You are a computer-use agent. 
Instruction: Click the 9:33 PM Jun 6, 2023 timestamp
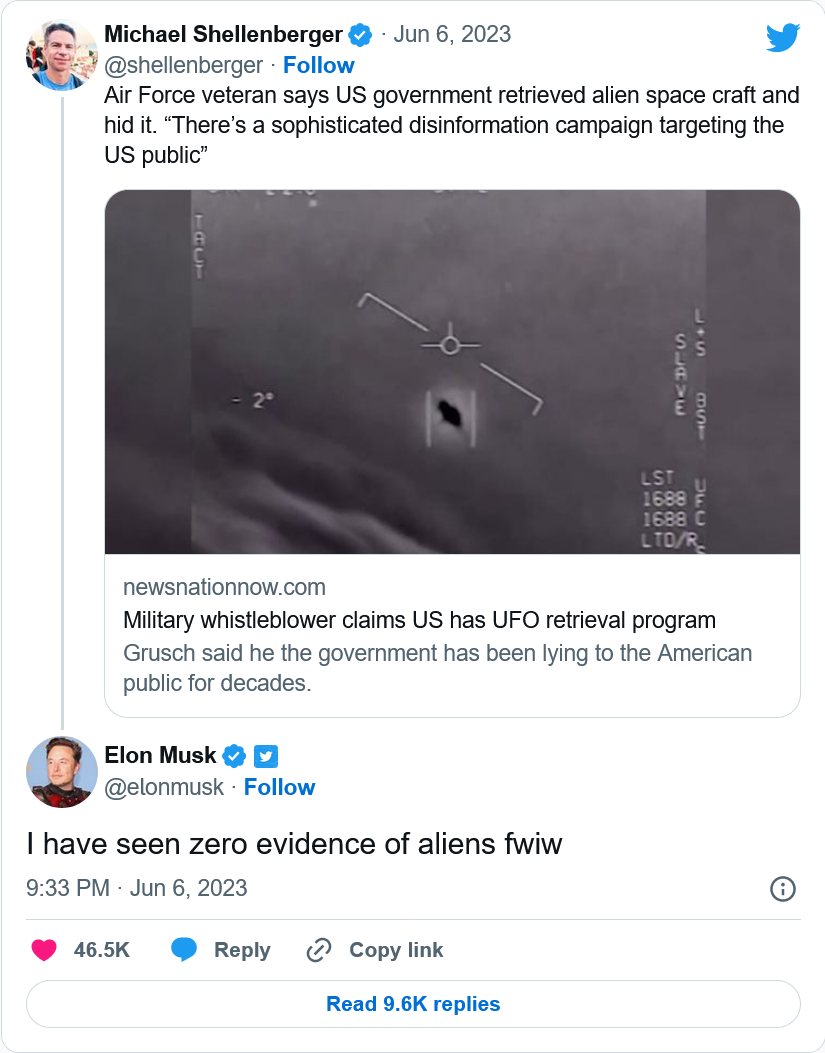137,888
